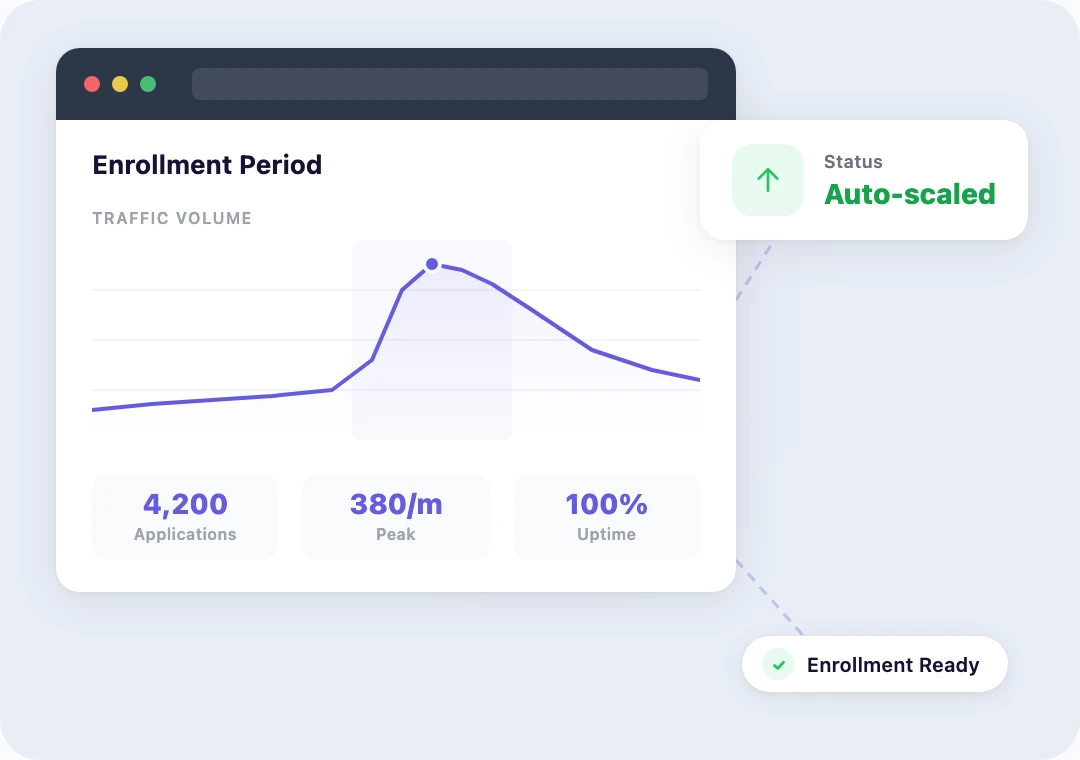Select the Enrollment Period heading tab
Image resolution: width=1080 pixels, height=760 pixels.
[x=207, y=164]
